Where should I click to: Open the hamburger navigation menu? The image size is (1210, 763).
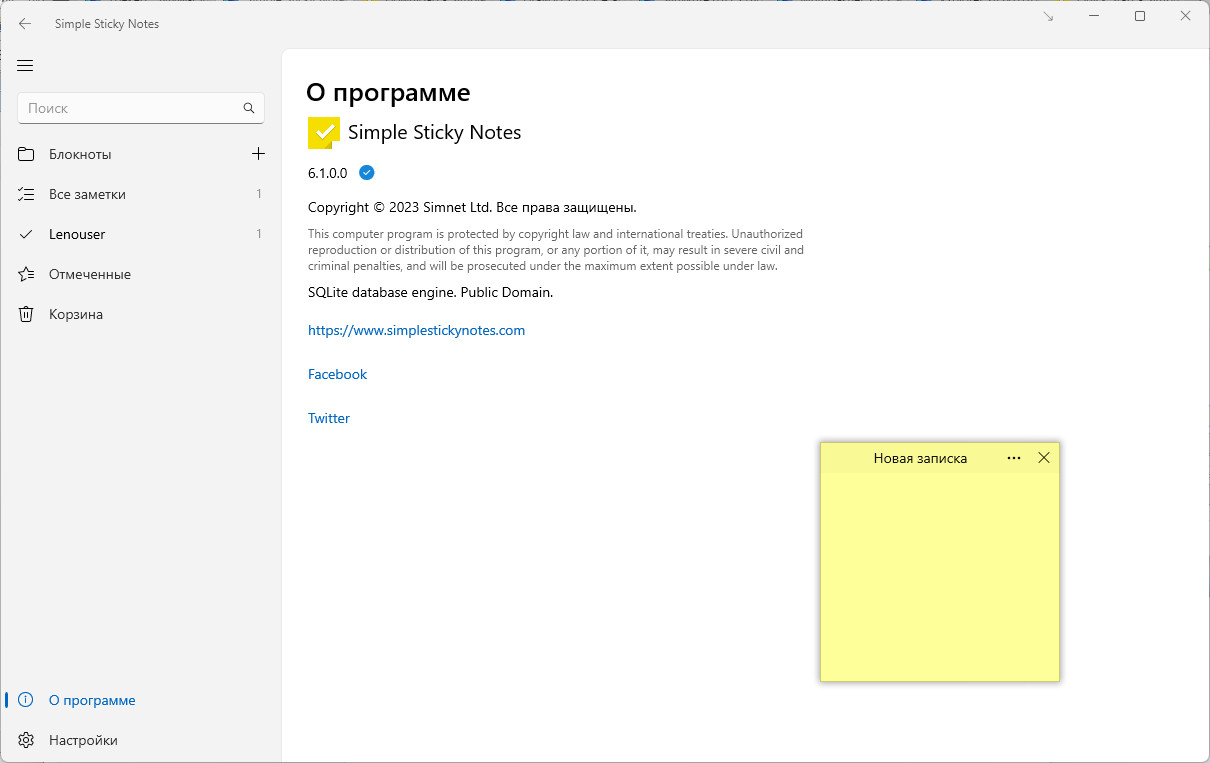26,66
